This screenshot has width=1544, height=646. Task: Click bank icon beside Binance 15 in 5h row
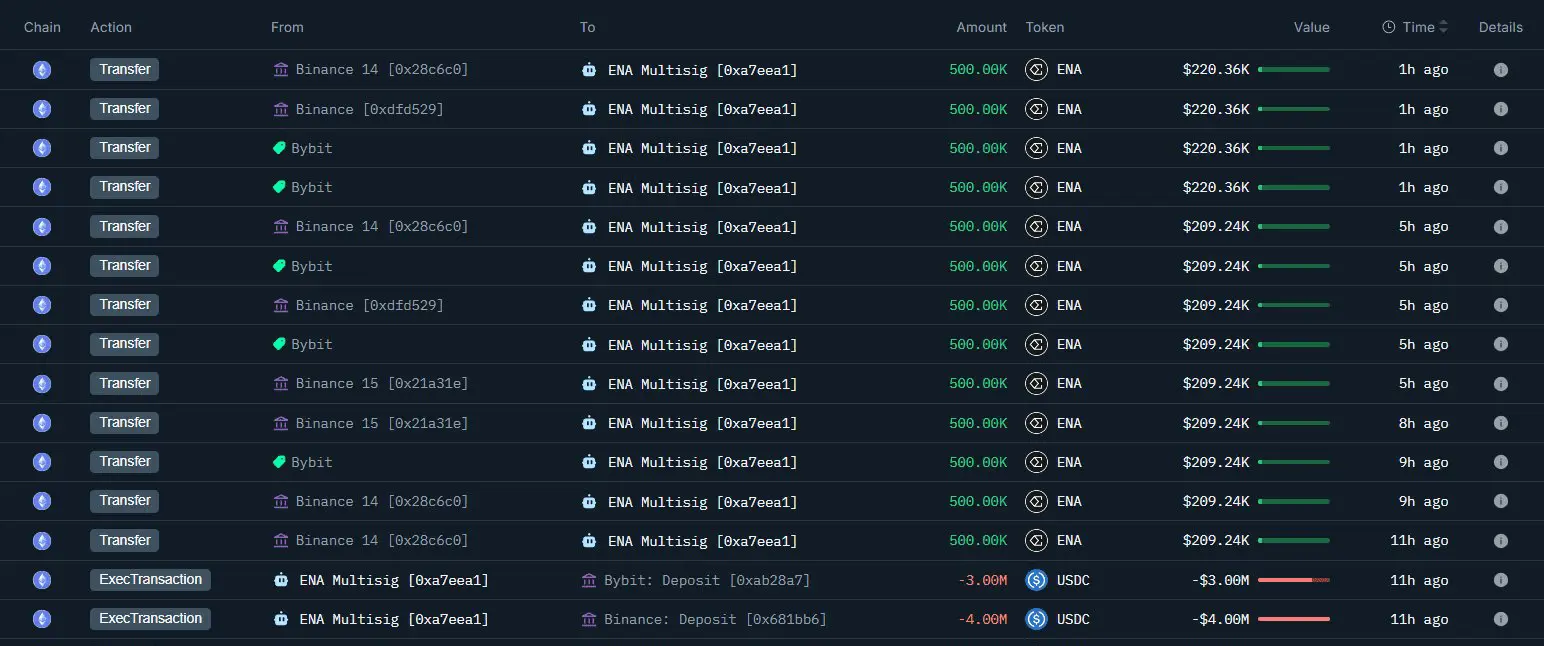(x=280, y=384)
